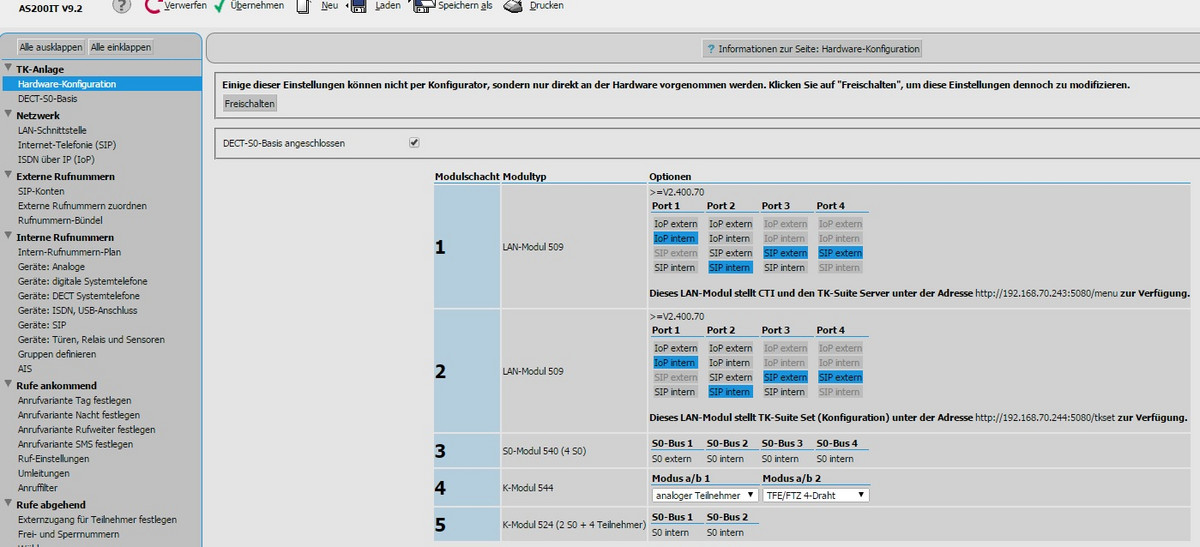Open LAN-Schnittstelle settings page

[53, 130]
